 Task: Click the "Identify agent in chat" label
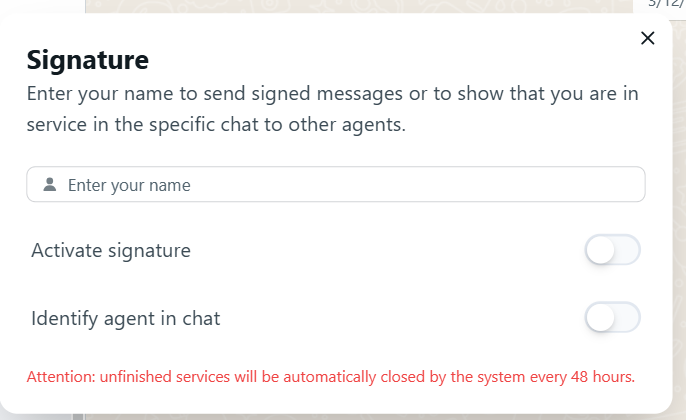[x=126, y=319]
